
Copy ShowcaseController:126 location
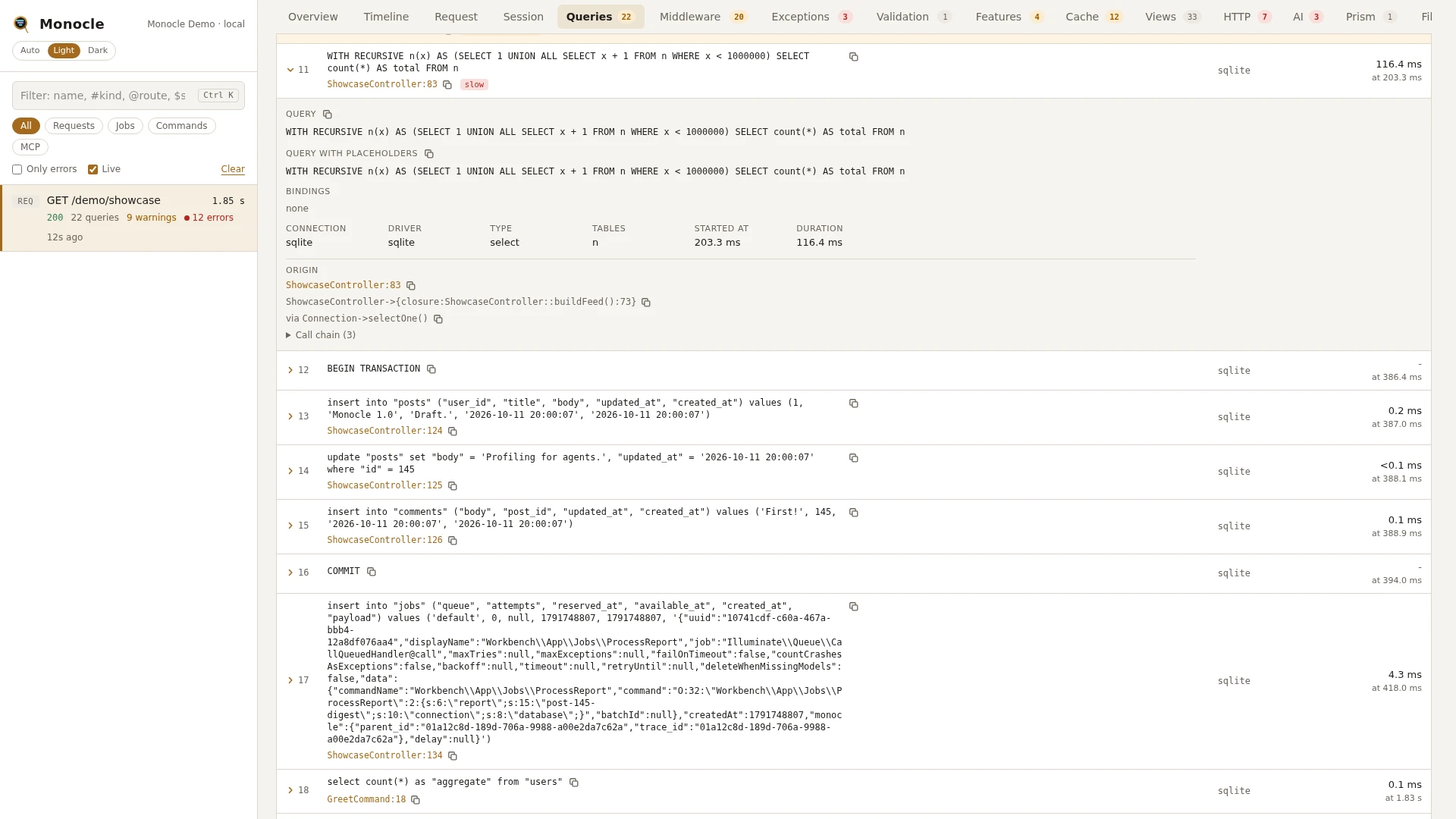coord(453,541)
